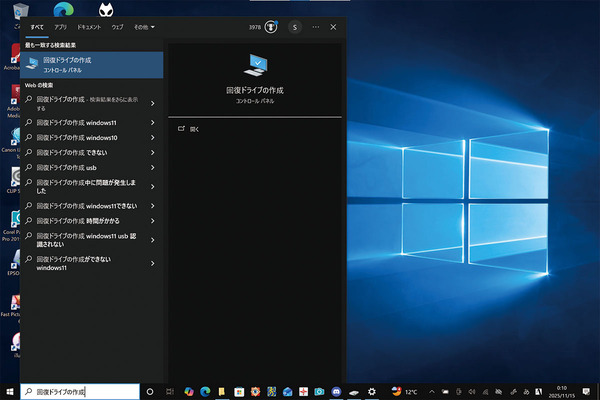Open the search options ellipsis menu
The image size is (600, 400).
coord(315,27)
